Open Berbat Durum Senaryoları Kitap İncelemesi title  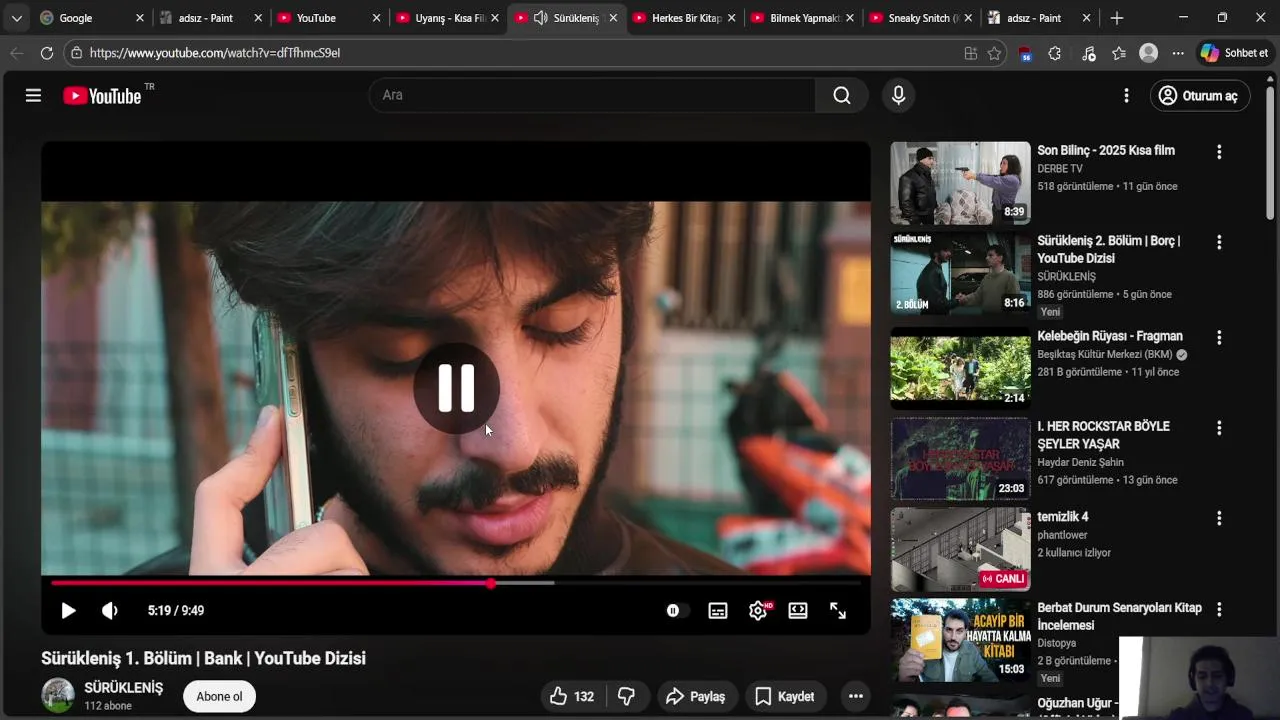point(1119,616)
